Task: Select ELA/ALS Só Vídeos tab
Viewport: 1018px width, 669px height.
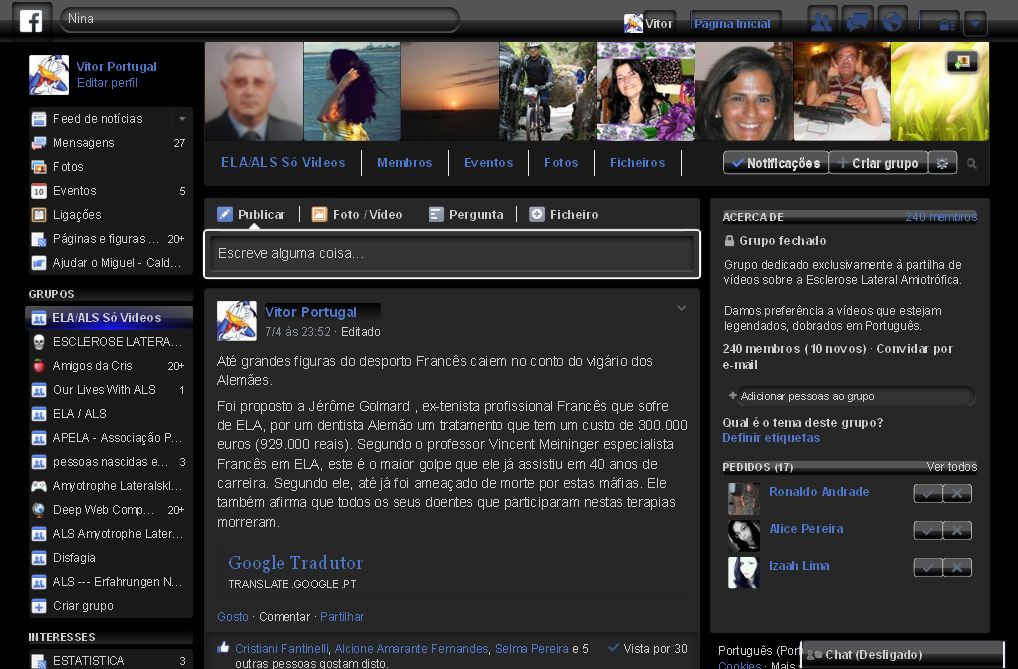Action: (282, 163)
